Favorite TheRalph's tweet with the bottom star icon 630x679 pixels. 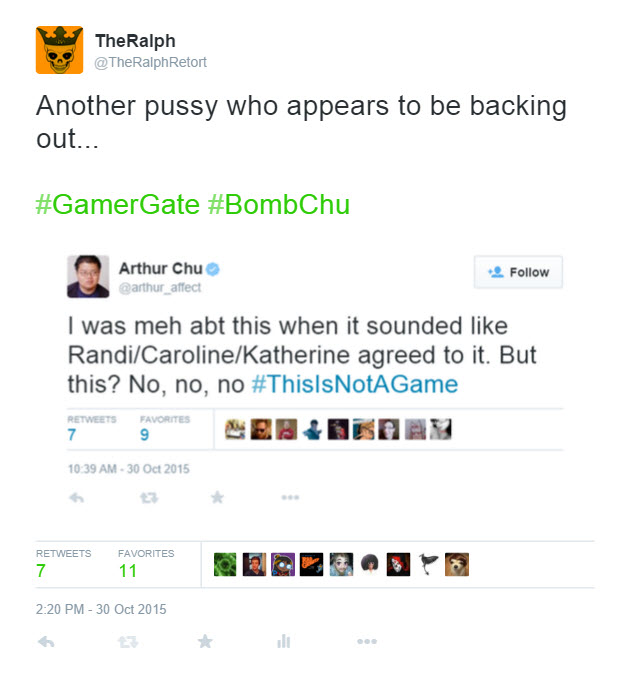click(205, 641)
